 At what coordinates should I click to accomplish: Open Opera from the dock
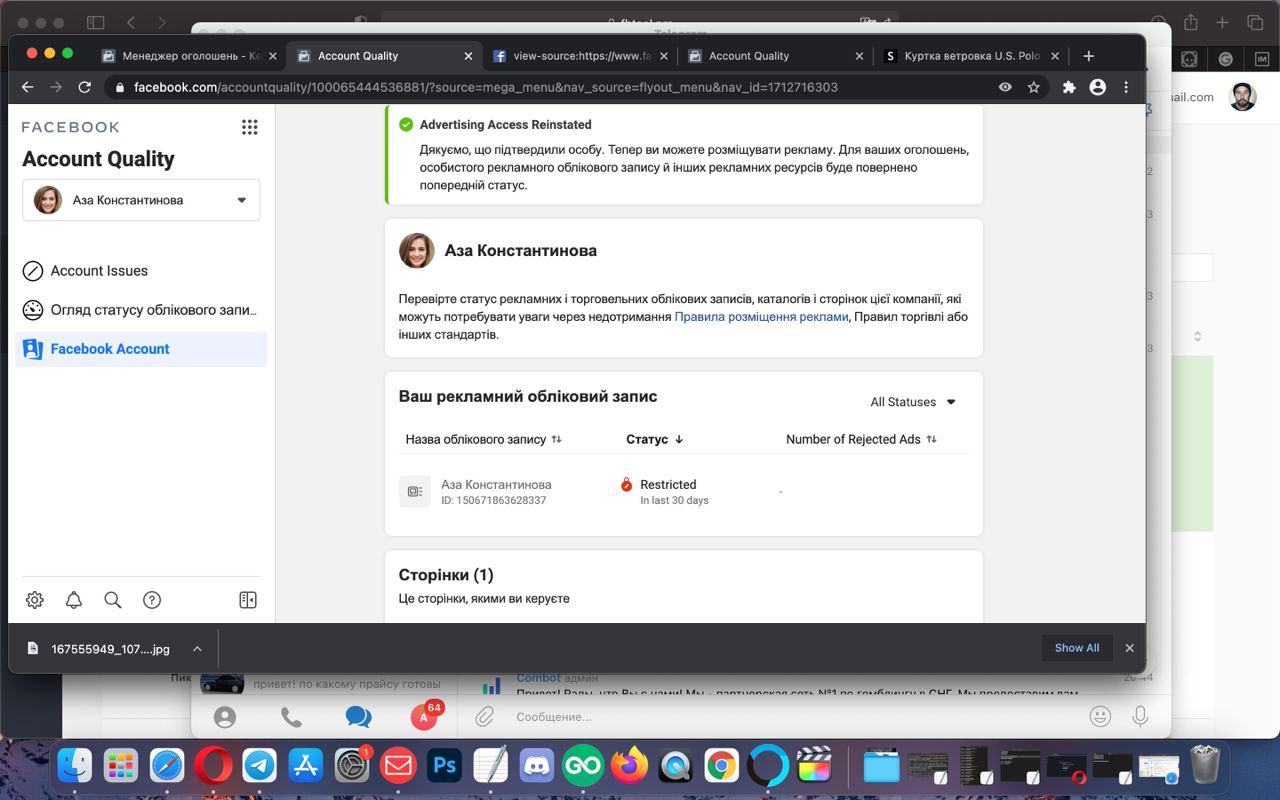tap(213, 767)
